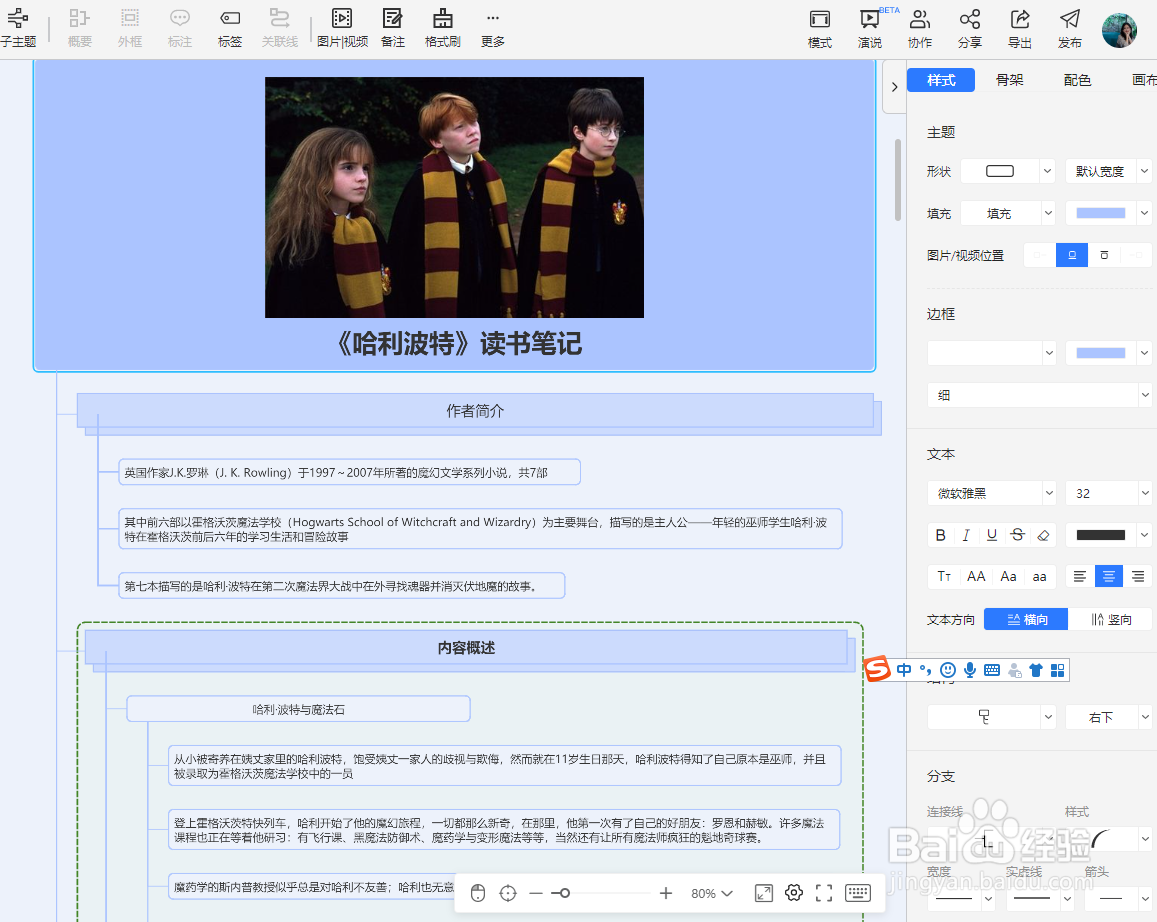
Task: Click the 概要 summary icon
Action: point(80,28)
